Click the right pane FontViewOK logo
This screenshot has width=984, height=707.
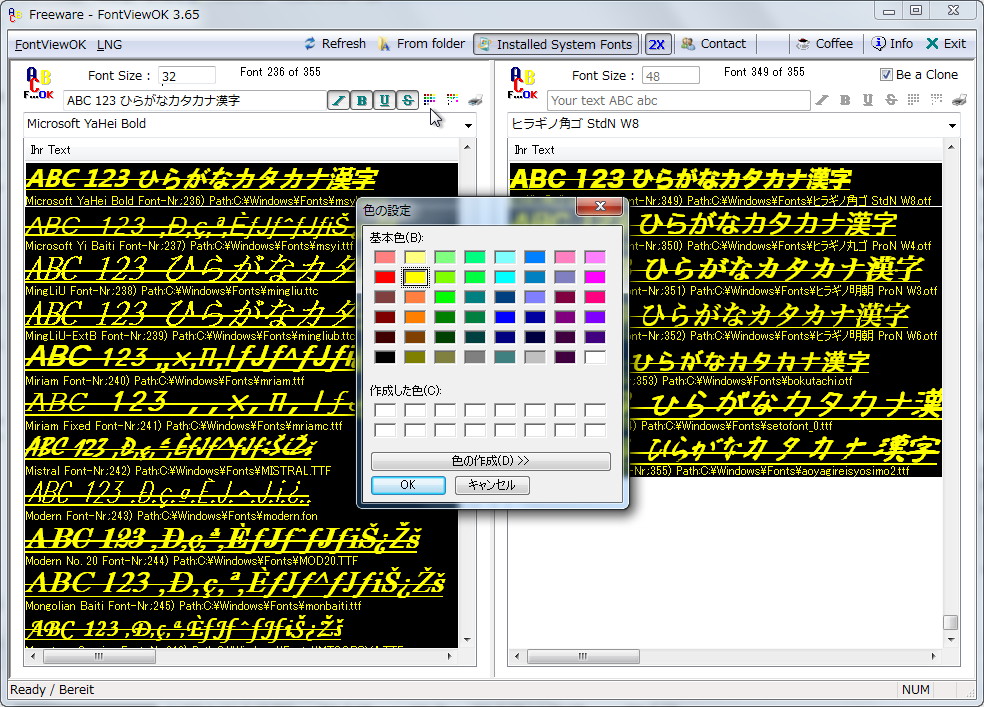pos(523,83)
